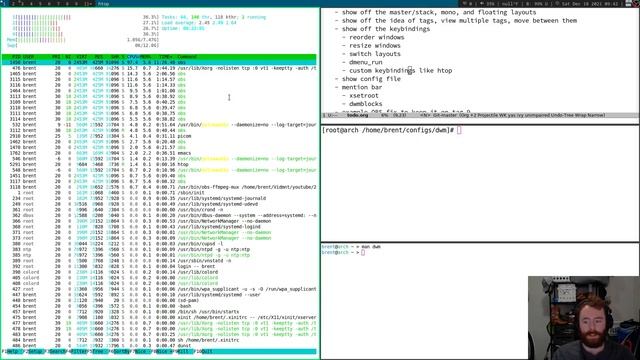
Task: Click the dwm layout symbol in bar
Action: pos(88,3)
